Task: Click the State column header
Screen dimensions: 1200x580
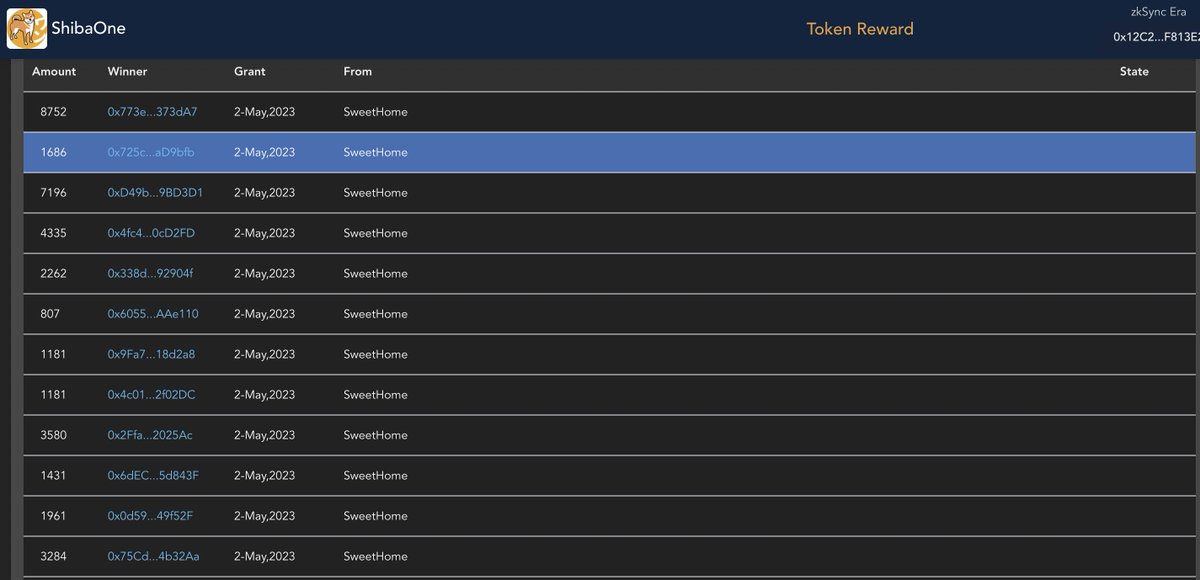Action: (x=1134, y=72)
